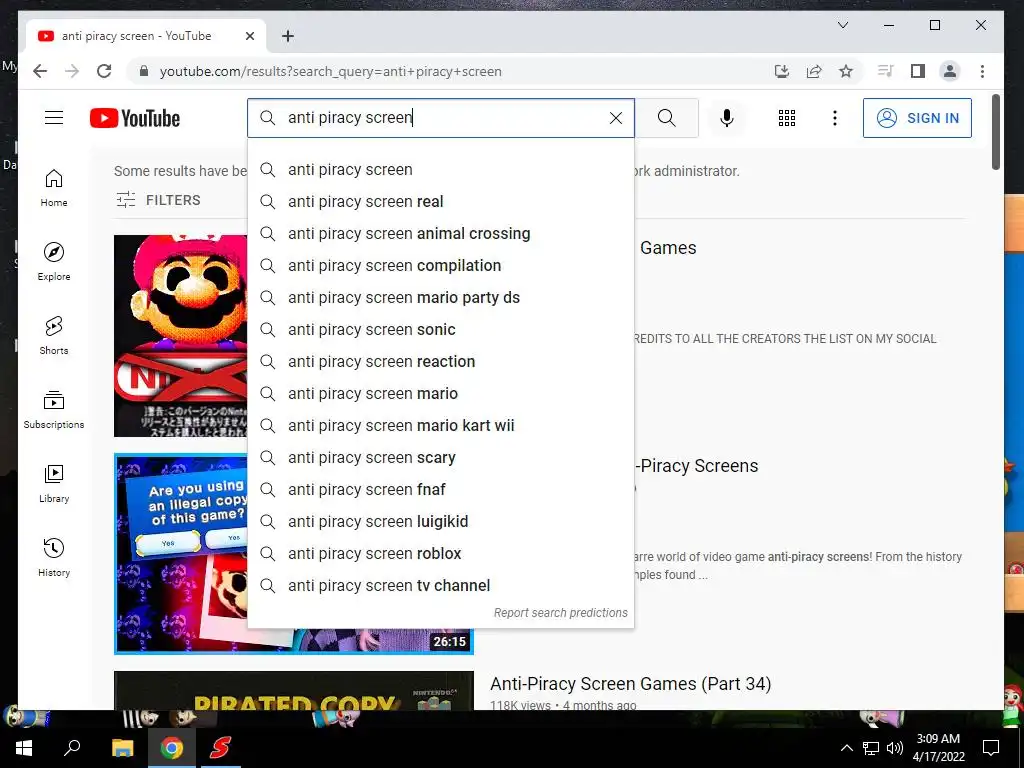Choose suggestion 'anti piracy screen luigikid'
Screen dimensions: 1024x768
pyautogui.click(x=441, y=521)
